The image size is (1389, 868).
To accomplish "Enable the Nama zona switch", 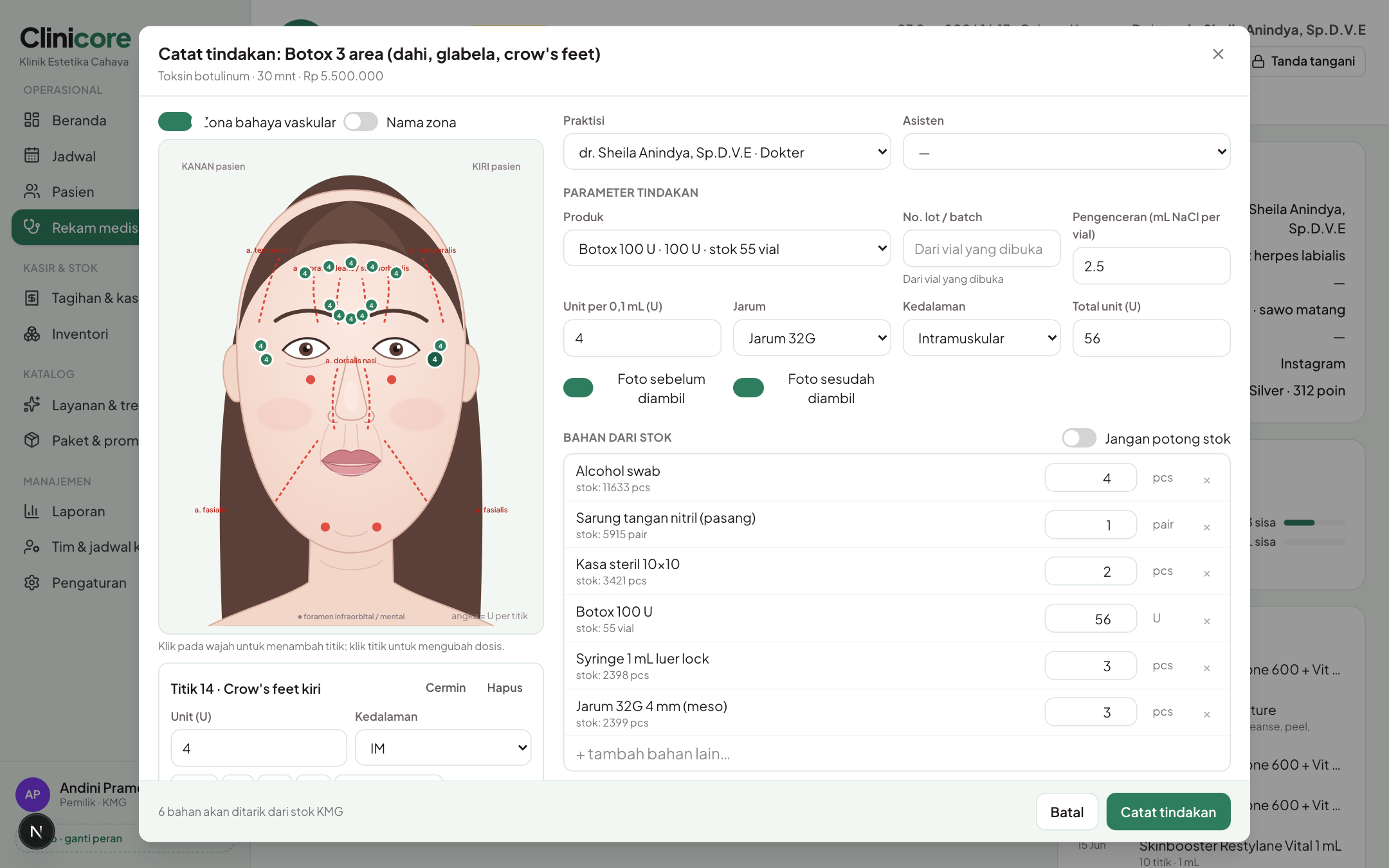I will (361, 122).
